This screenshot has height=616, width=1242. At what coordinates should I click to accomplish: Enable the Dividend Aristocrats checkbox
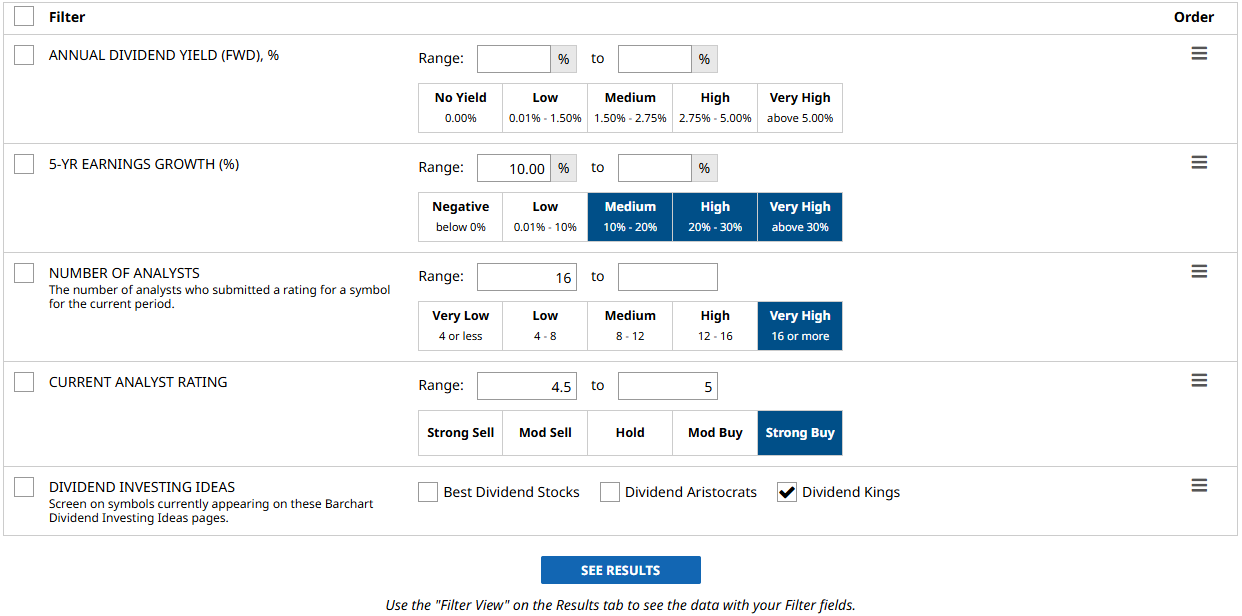[x=610, y=492]
